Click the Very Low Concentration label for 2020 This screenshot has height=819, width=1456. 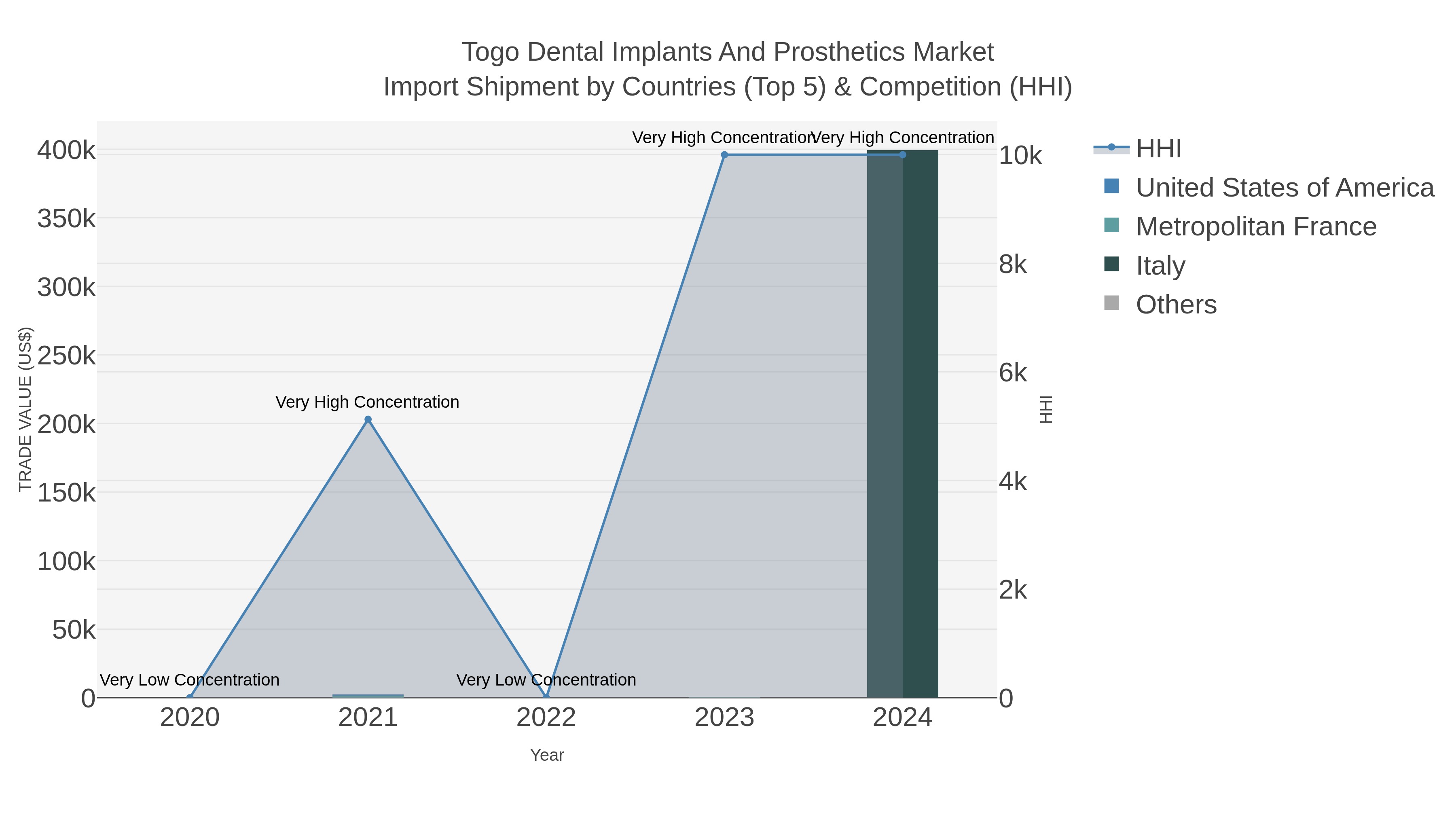[190, 679]
